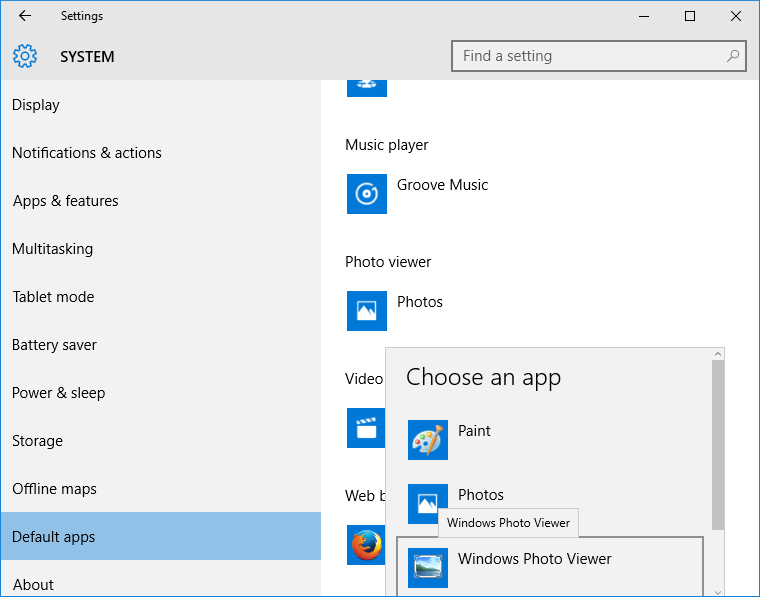
Task: Click the video player clapperboard icon
Action: pyautogui.click(x=366, y=428)
